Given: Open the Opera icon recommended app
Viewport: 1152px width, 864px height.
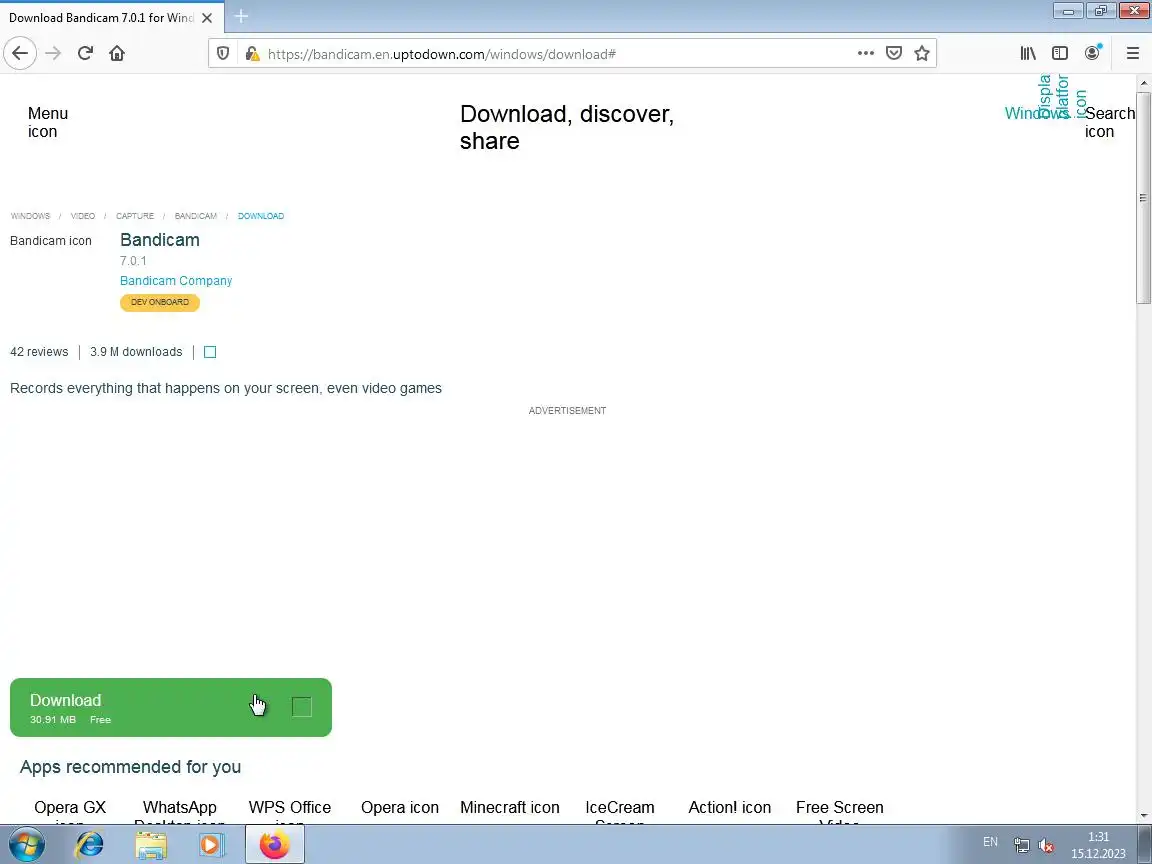Looking at the screenshot, I should point(400,807).
